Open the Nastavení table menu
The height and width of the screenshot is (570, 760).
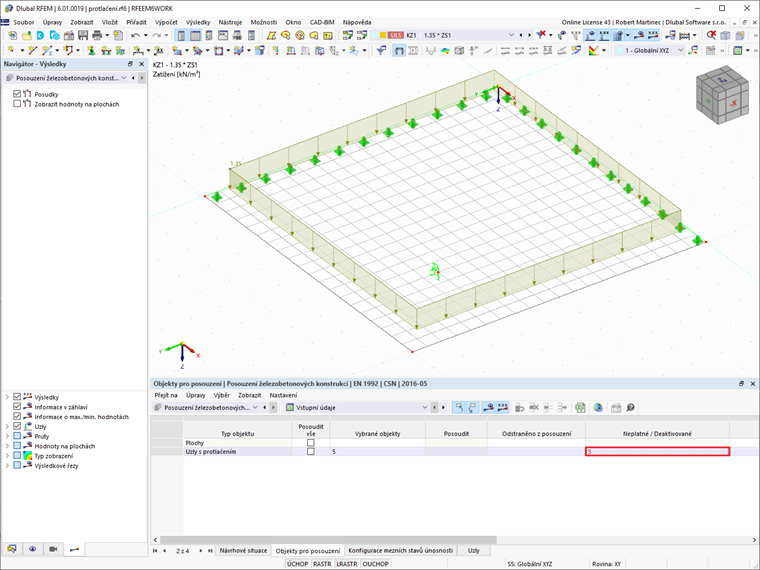click(x=283, y=395)
